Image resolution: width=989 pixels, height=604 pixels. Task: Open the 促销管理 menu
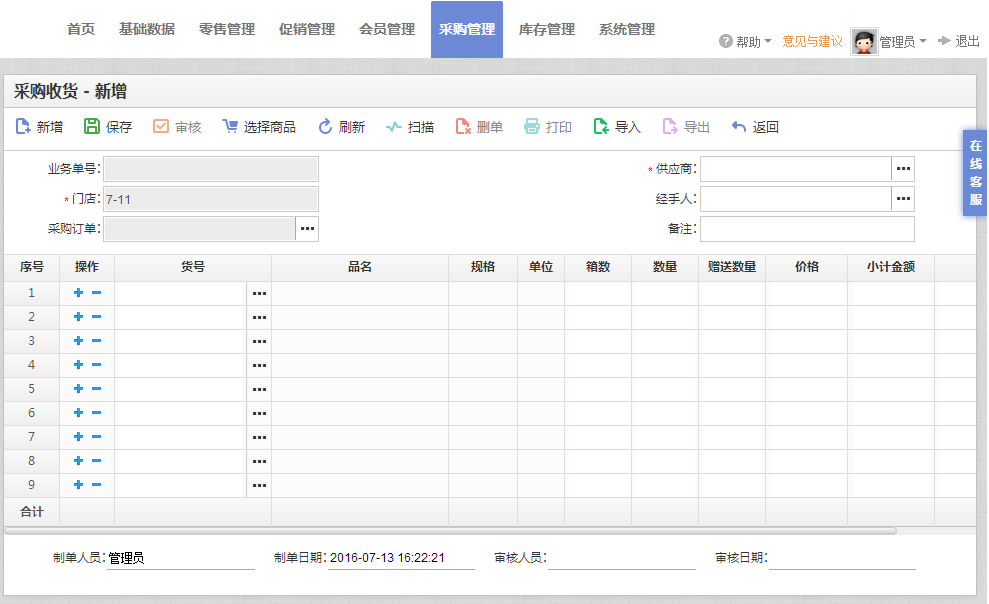pos(307,29)
